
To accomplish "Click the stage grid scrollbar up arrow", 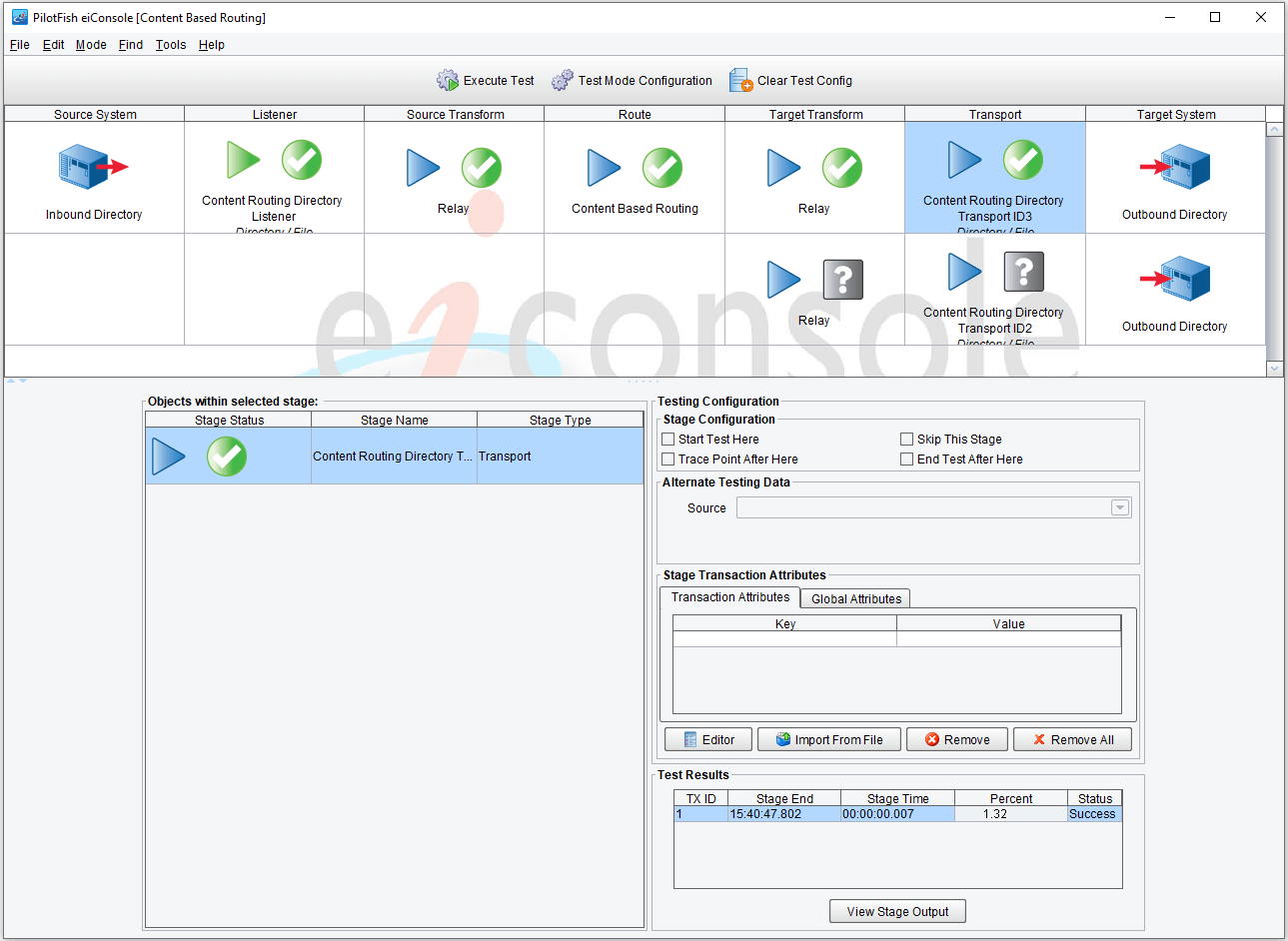I will pyautogui.click(x=1274, y=130).
